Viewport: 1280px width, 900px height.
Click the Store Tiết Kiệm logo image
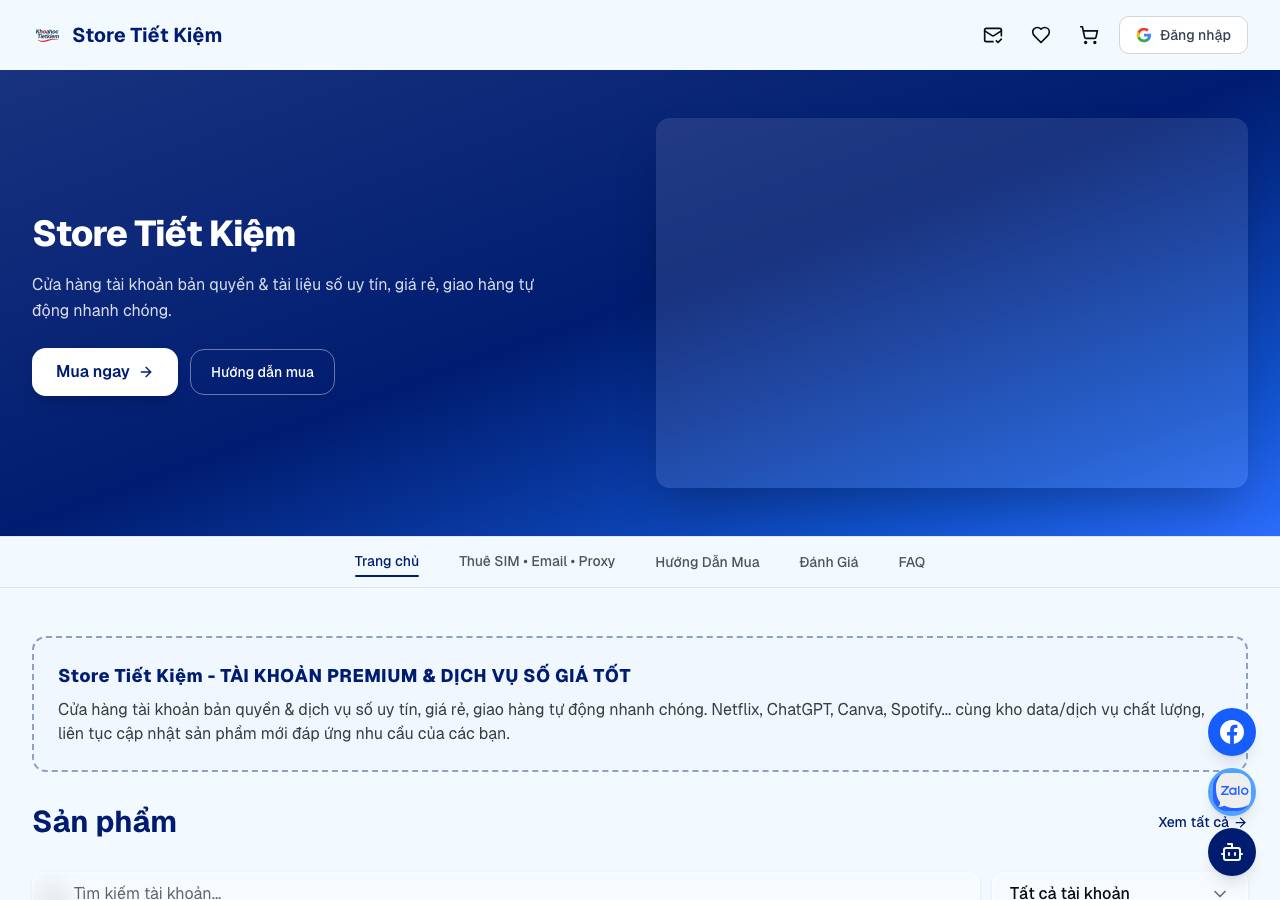tap(47, 35)
